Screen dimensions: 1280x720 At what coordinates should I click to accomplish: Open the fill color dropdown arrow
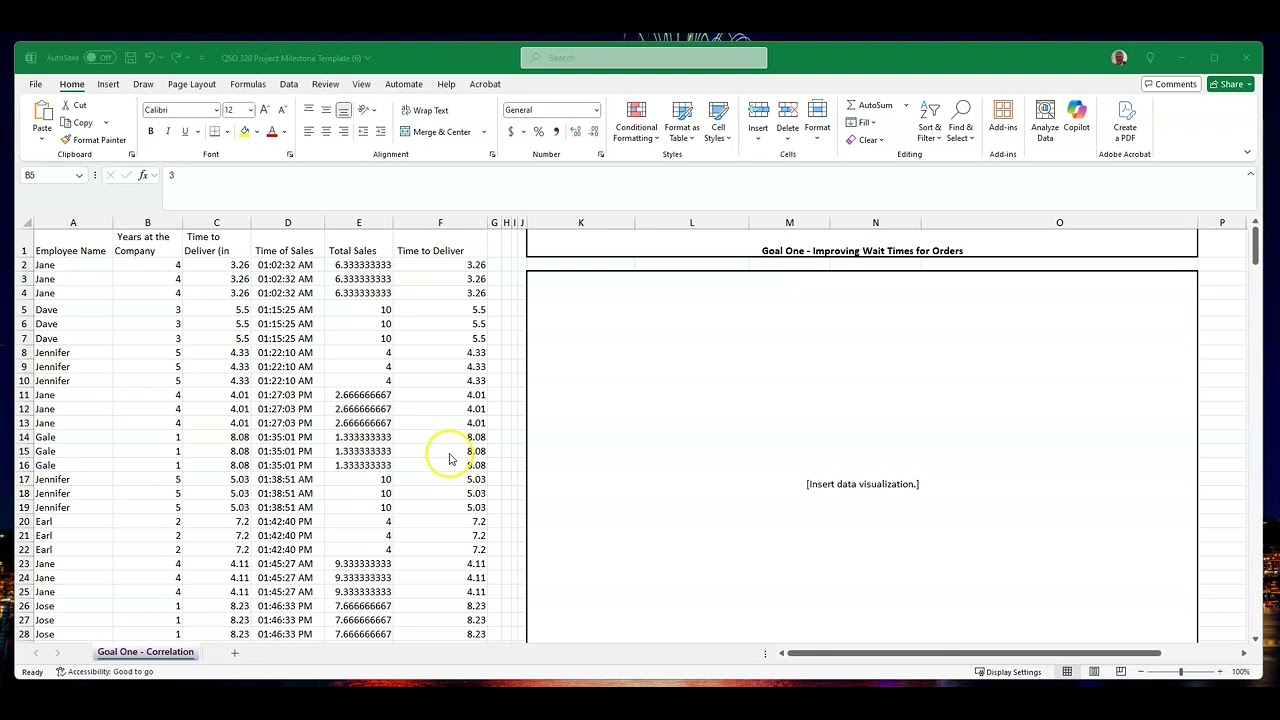(x=256, y=132)
